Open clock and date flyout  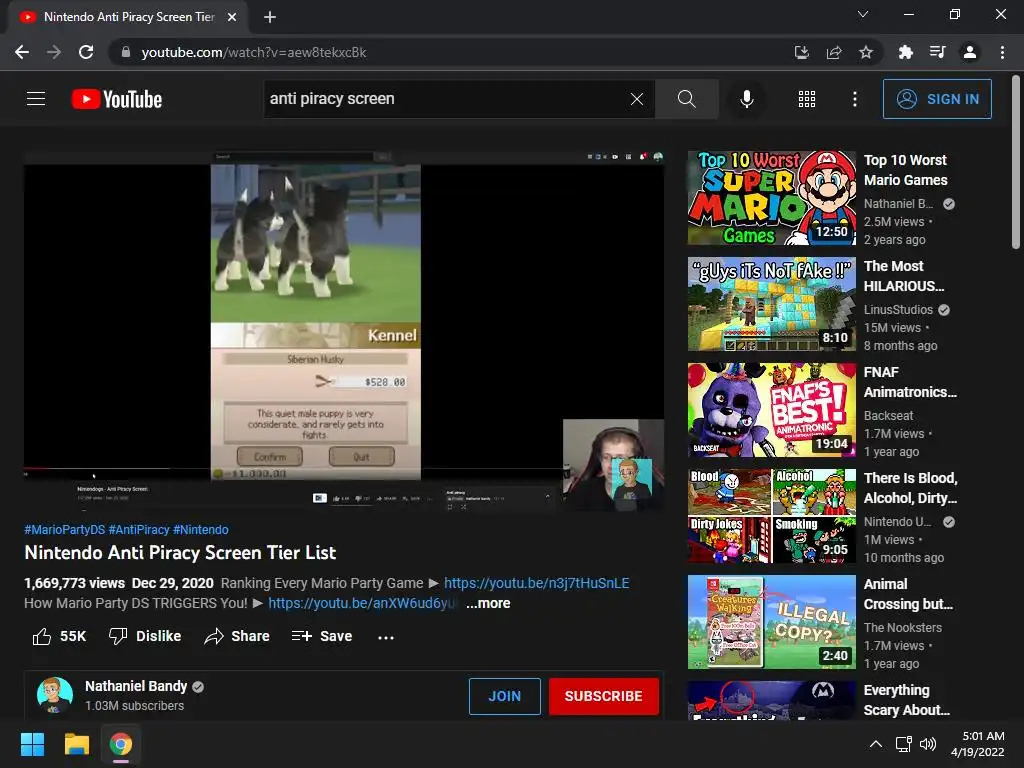click(x=978, y=744)
